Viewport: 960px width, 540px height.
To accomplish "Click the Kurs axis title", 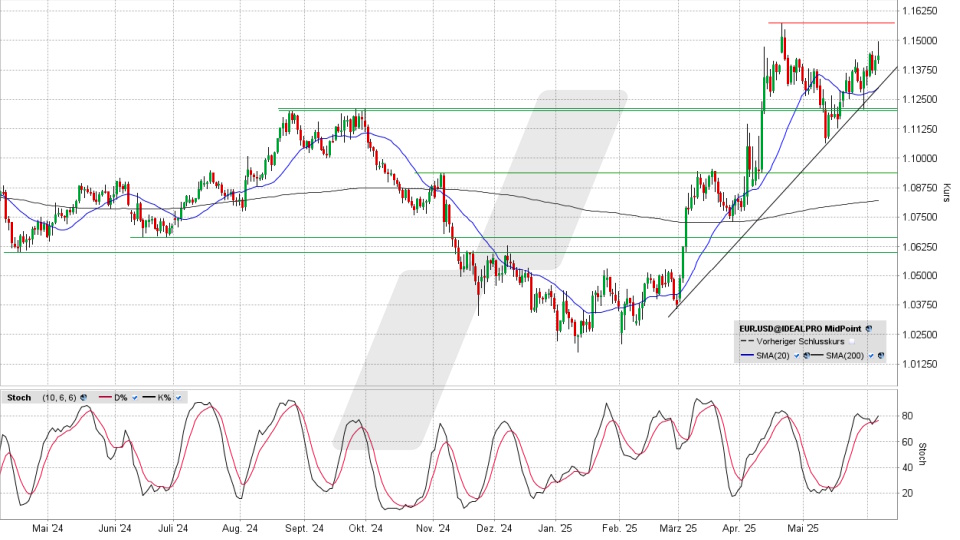I will click(x=947, y=192).
